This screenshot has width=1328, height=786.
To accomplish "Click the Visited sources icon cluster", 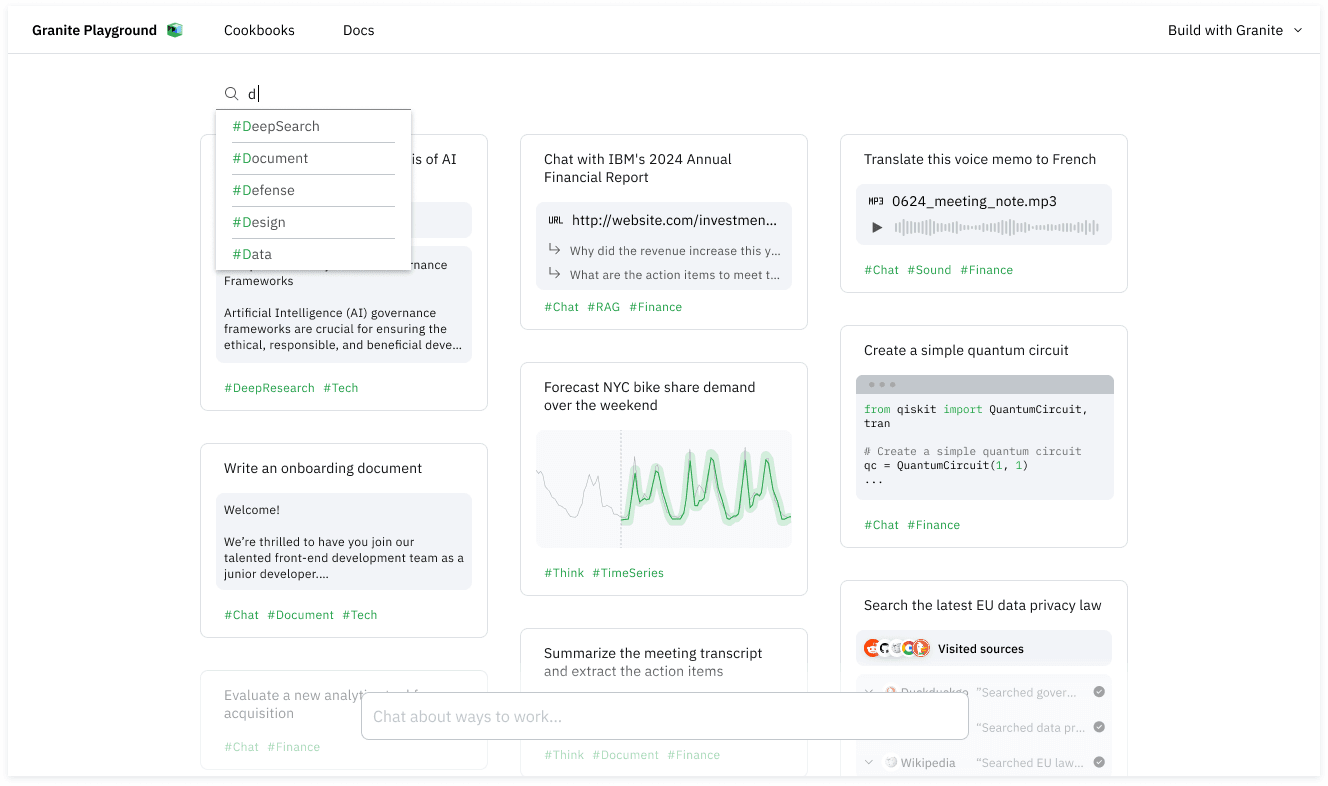I will pyautogui.click(x=897, y=648).
